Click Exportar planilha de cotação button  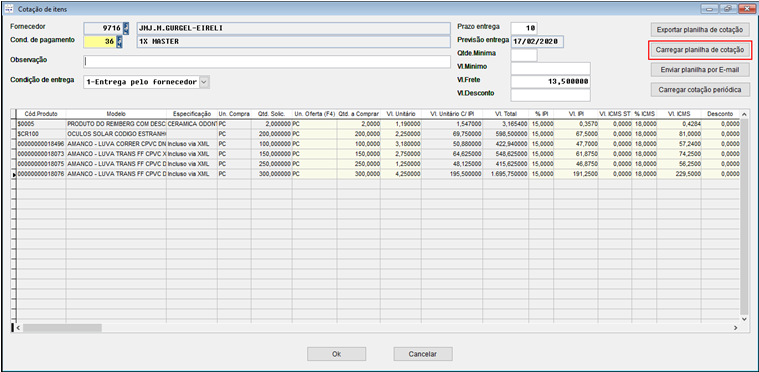699,30
